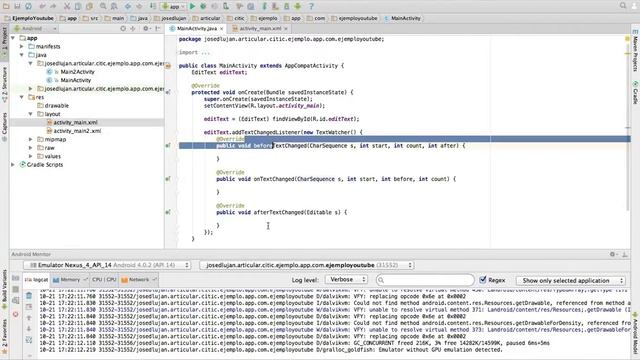Image resolution: width=640 pixels, height=360 pixels.
Task: Clear logcat with trash can icon
Action: point(29,295)
